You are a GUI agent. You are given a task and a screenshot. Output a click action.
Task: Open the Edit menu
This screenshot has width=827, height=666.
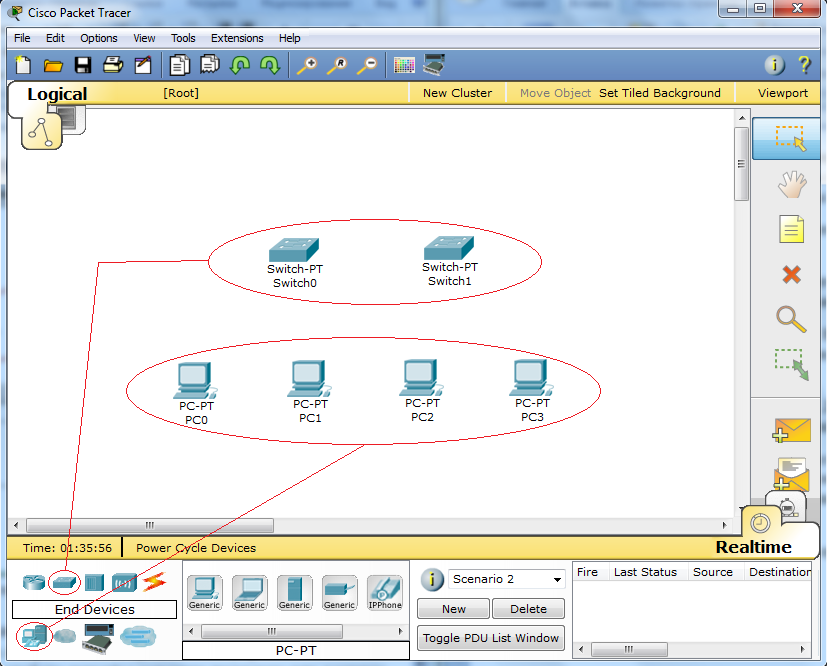pos(55,38)
